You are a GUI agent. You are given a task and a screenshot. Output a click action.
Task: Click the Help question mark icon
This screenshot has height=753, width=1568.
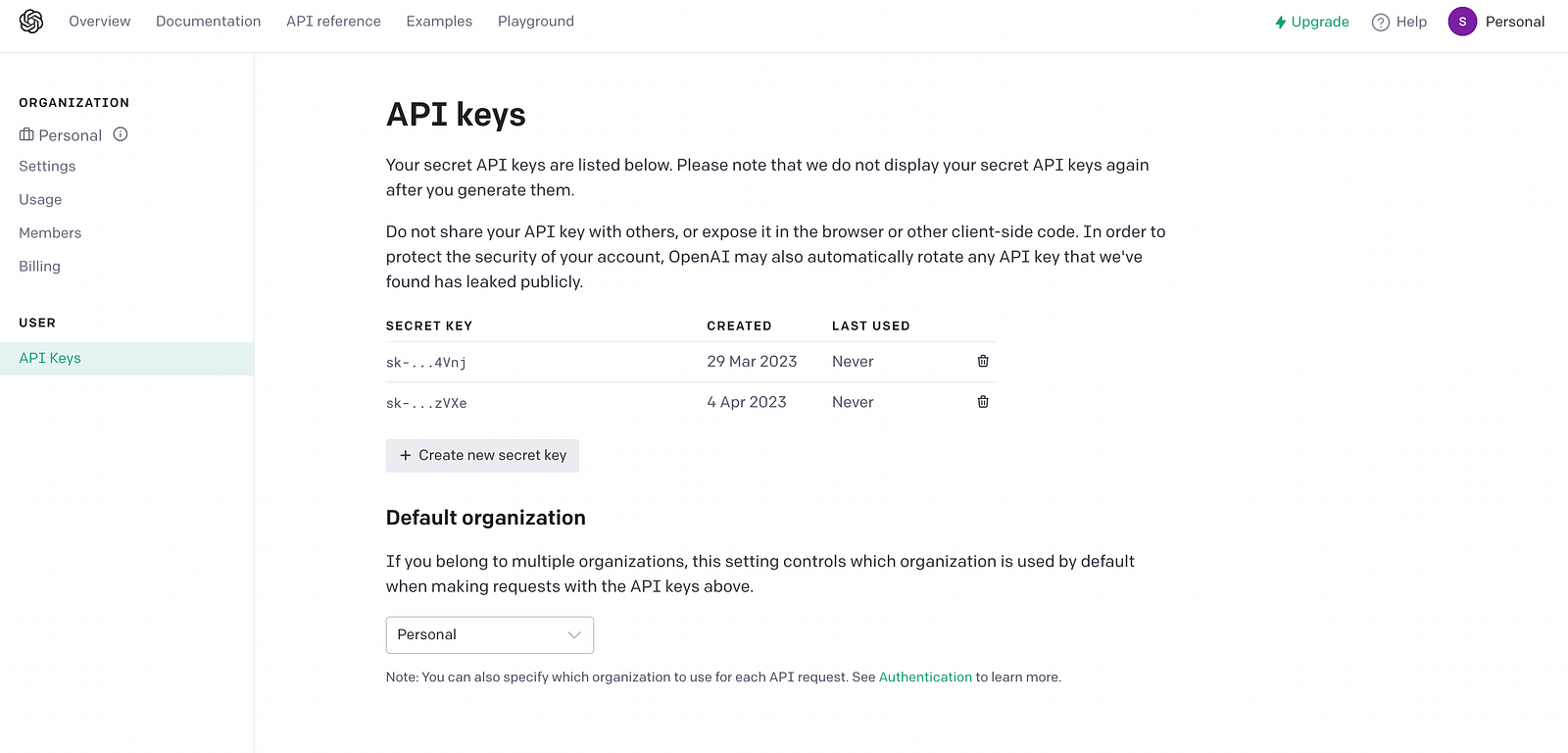1381,23
